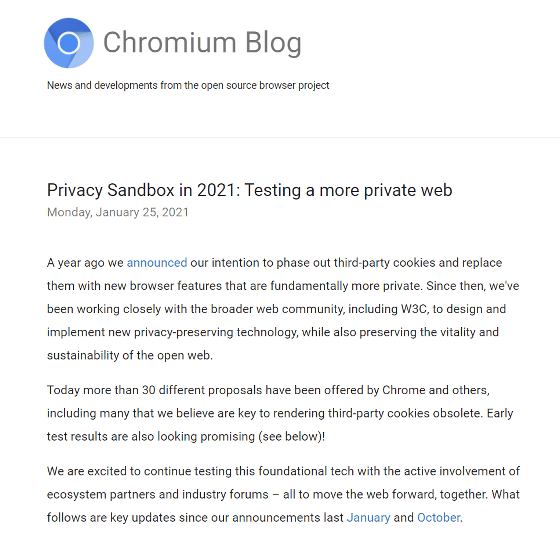This screenshot has width=560, height=541.
Task: Click the paragraph starting Today more than 30
Action: (280, 413)
